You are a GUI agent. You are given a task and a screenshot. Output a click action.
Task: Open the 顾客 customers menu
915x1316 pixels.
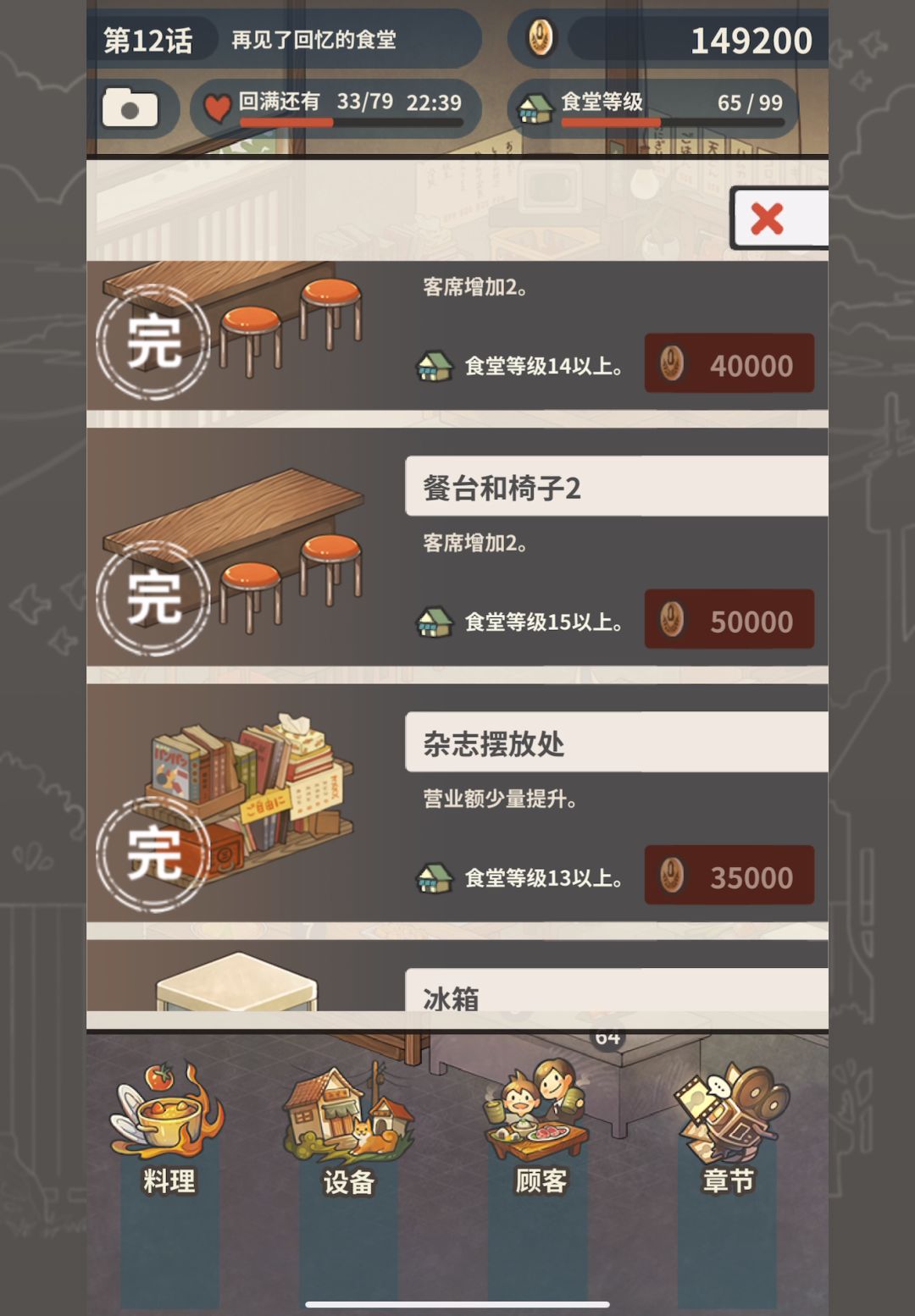click(540, 1126)
